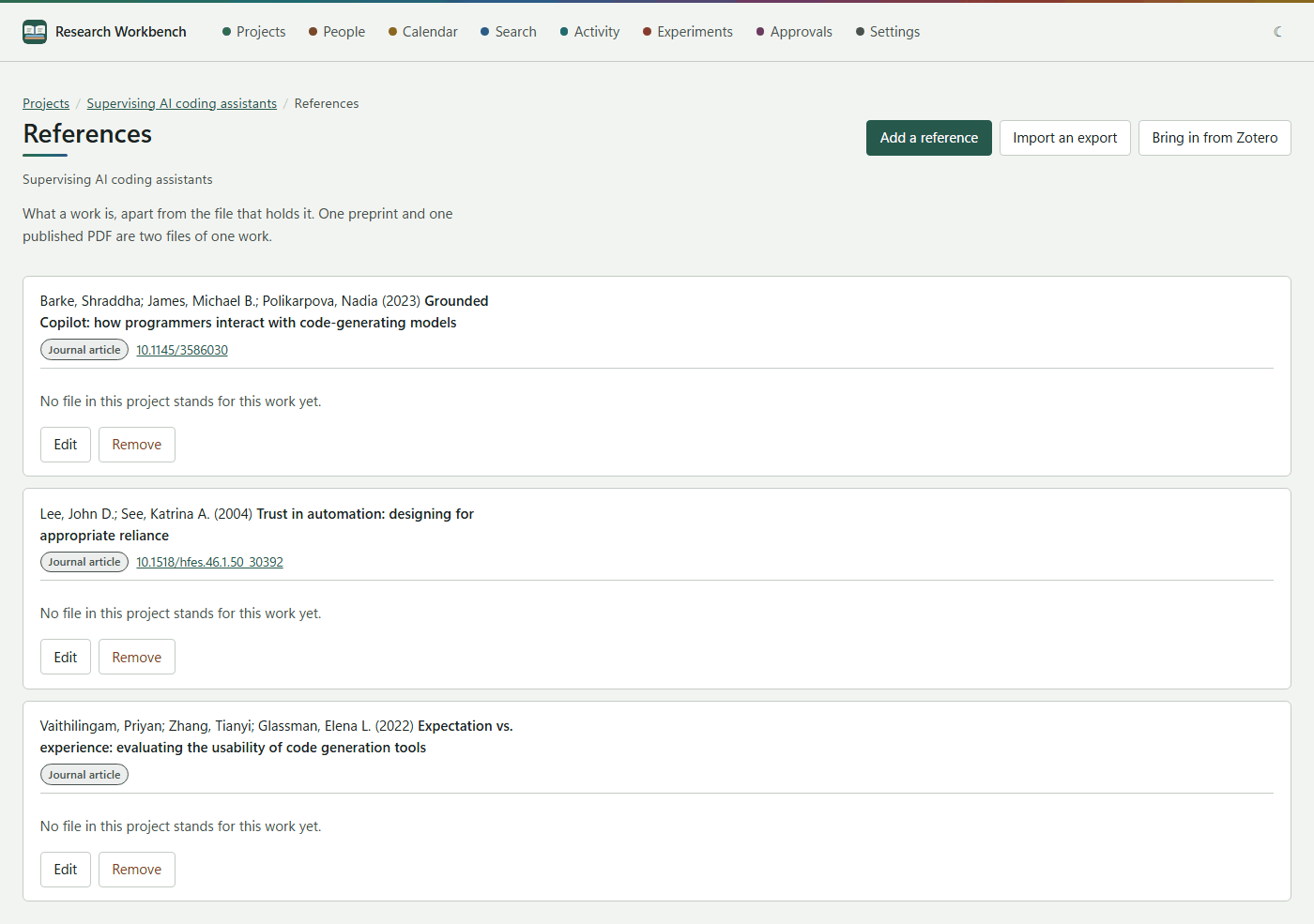Remove the Trust in automation reference

point(137,658)
